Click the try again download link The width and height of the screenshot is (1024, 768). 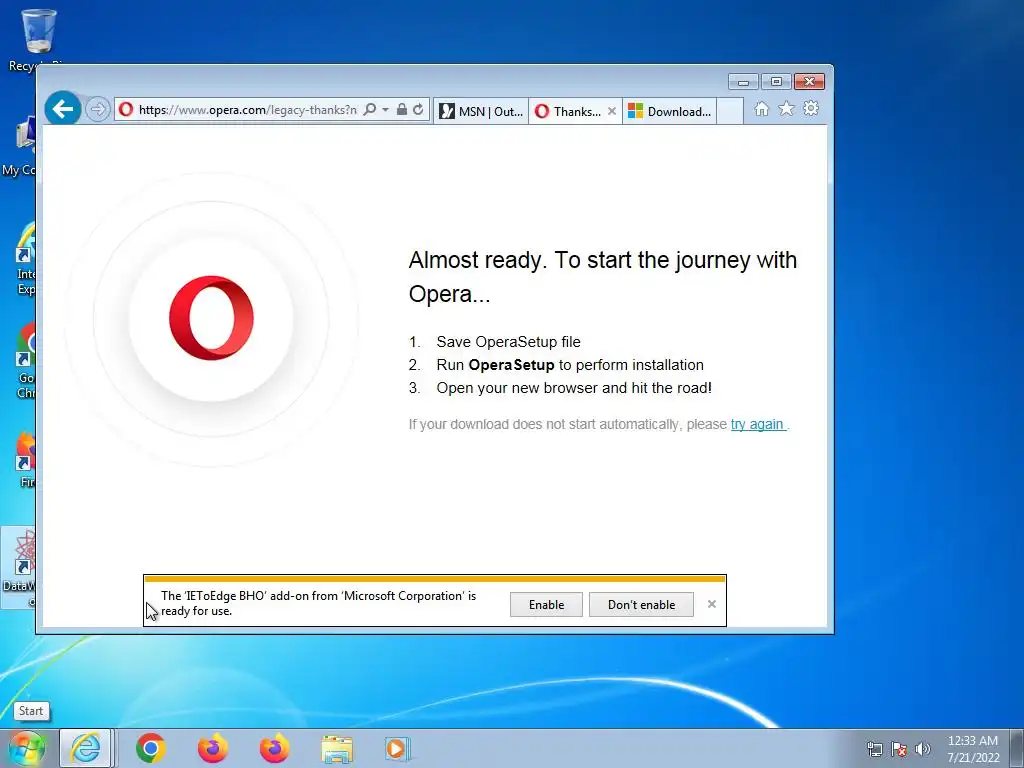[758, 424]
